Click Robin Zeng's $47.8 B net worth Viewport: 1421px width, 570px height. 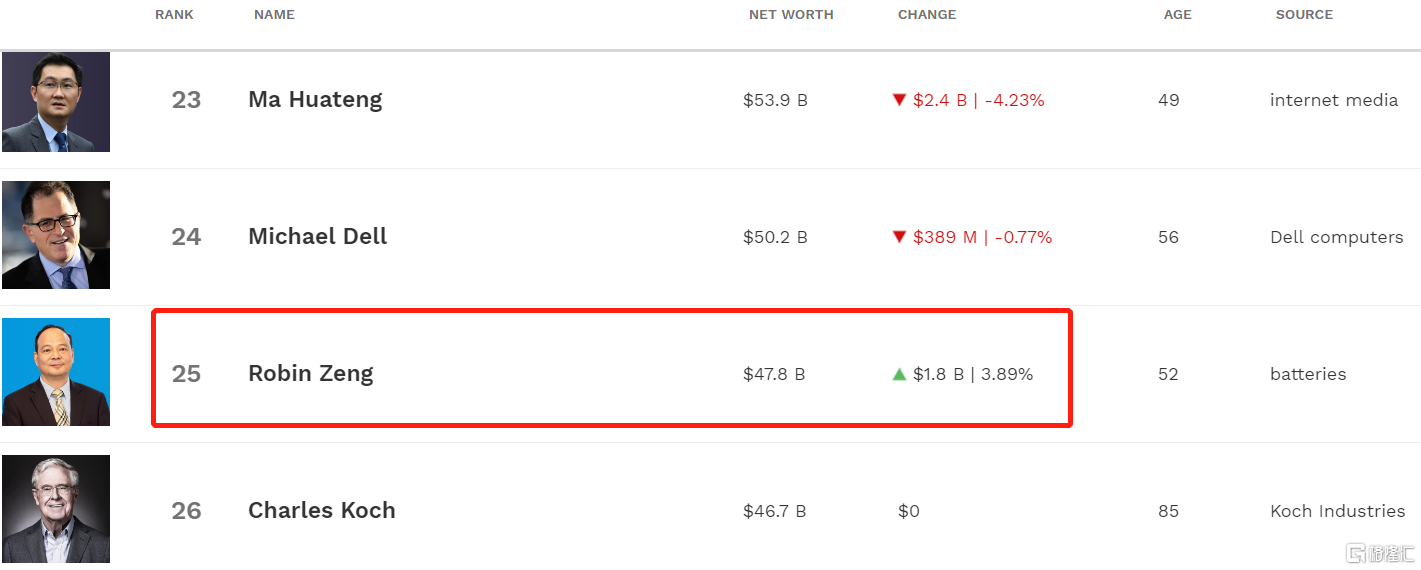[774, 374]
